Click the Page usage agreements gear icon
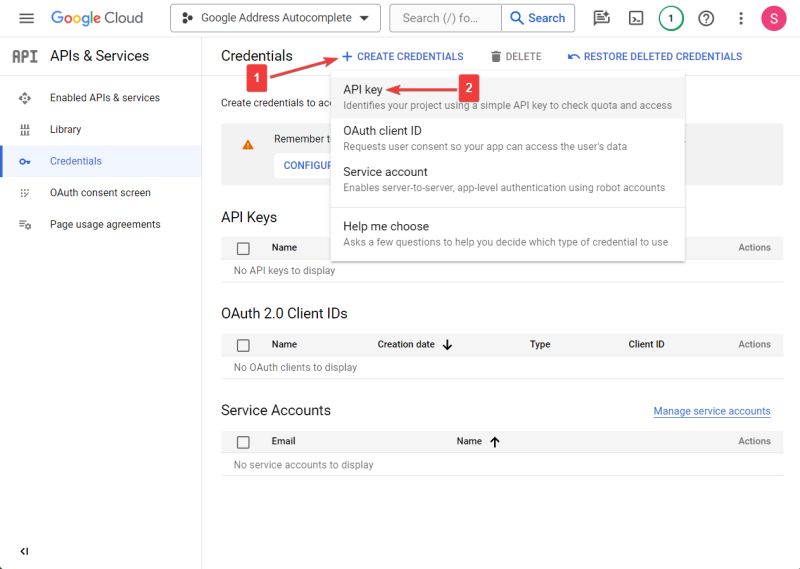This screenshot has height=569, width=800. (24, 225)
